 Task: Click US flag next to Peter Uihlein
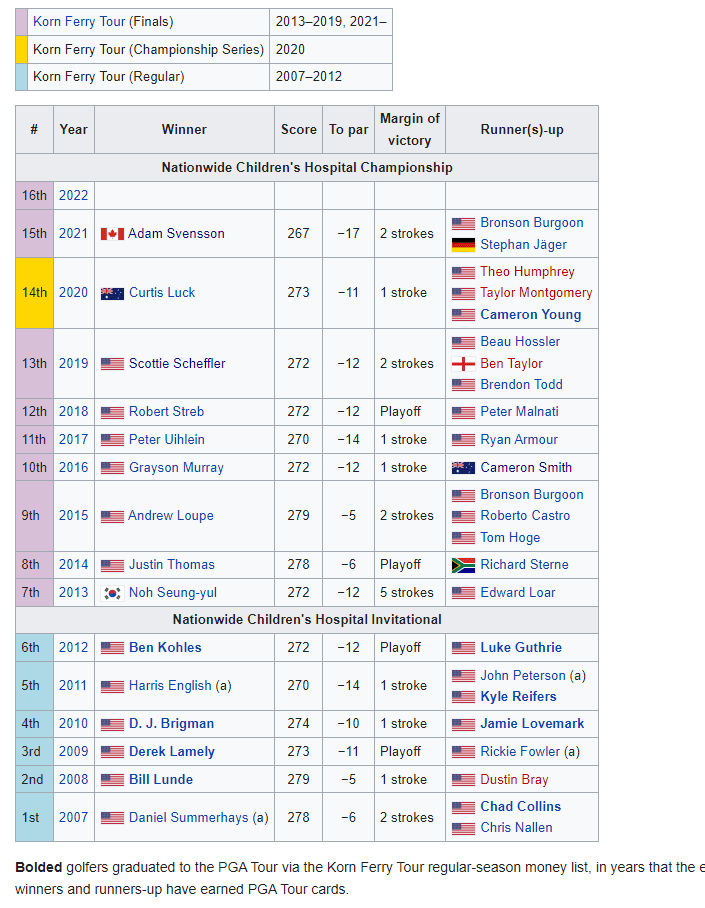coord(112,440)
